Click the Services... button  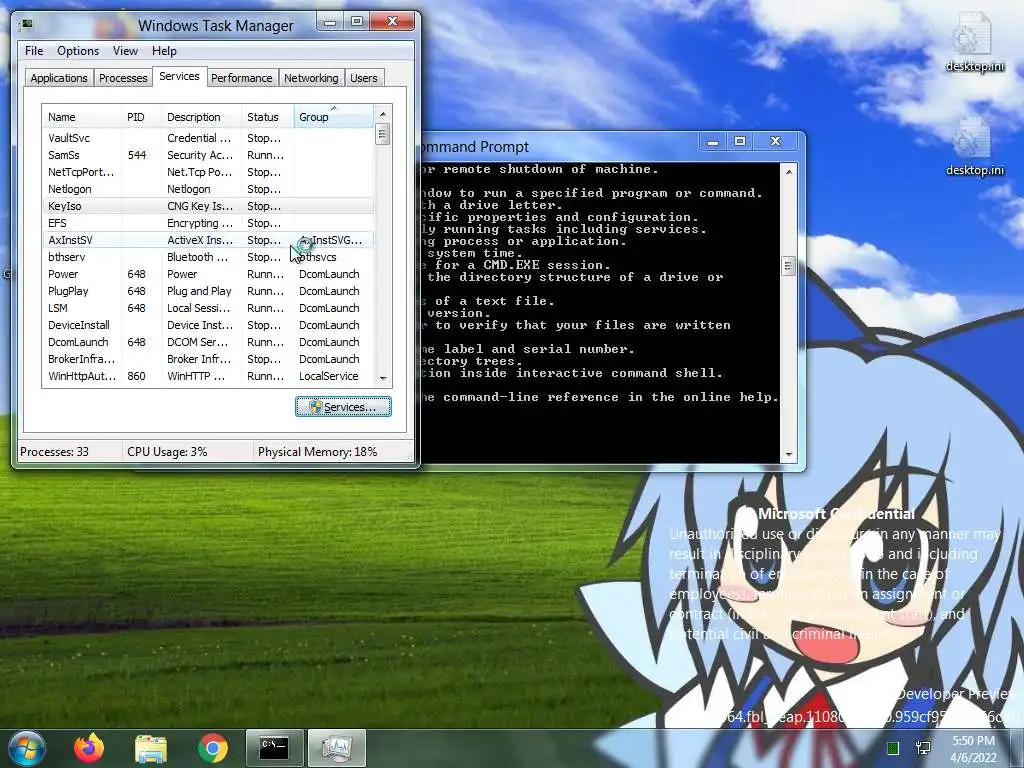pyautogui.click(x=344, y=407)
